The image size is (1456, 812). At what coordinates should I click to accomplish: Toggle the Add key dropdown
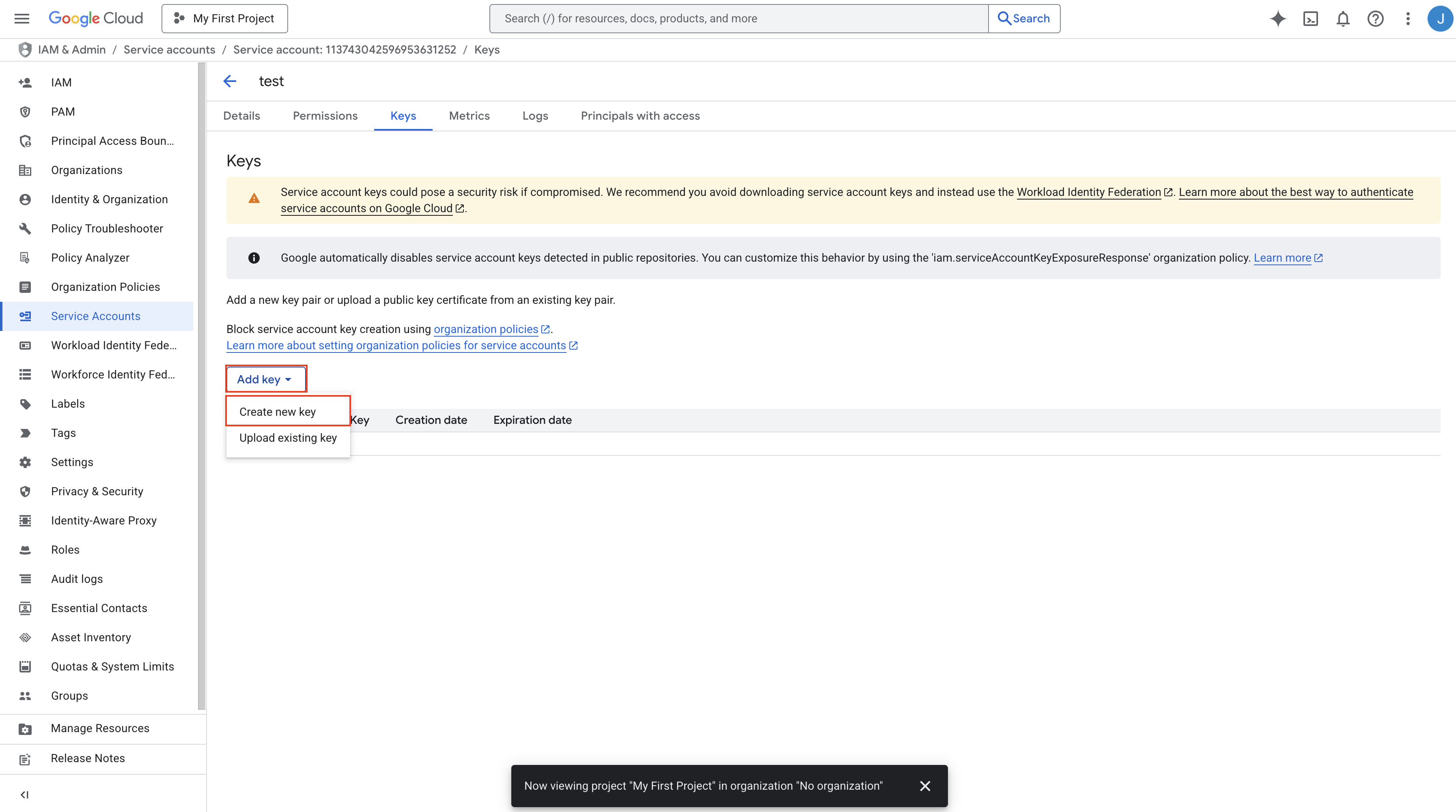click(266, 379)
